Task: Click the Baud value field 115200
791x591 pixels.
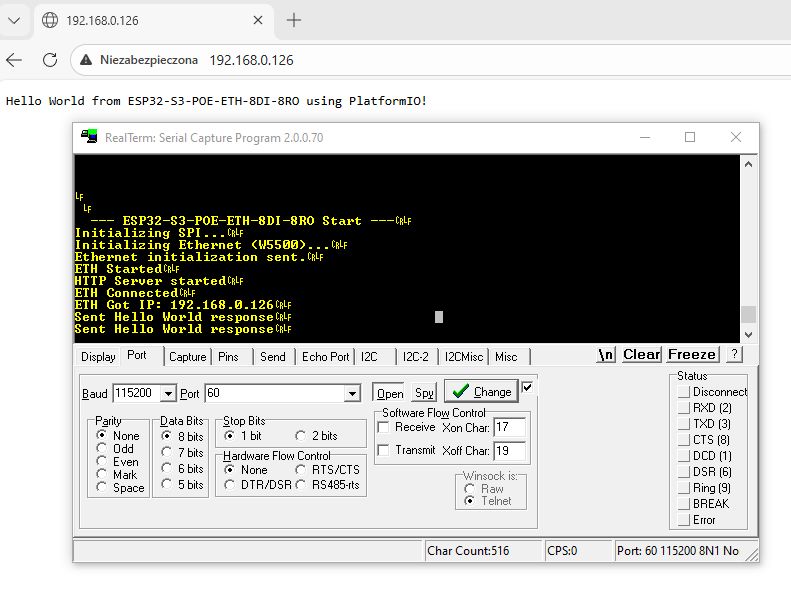Action: coord(137,393)
